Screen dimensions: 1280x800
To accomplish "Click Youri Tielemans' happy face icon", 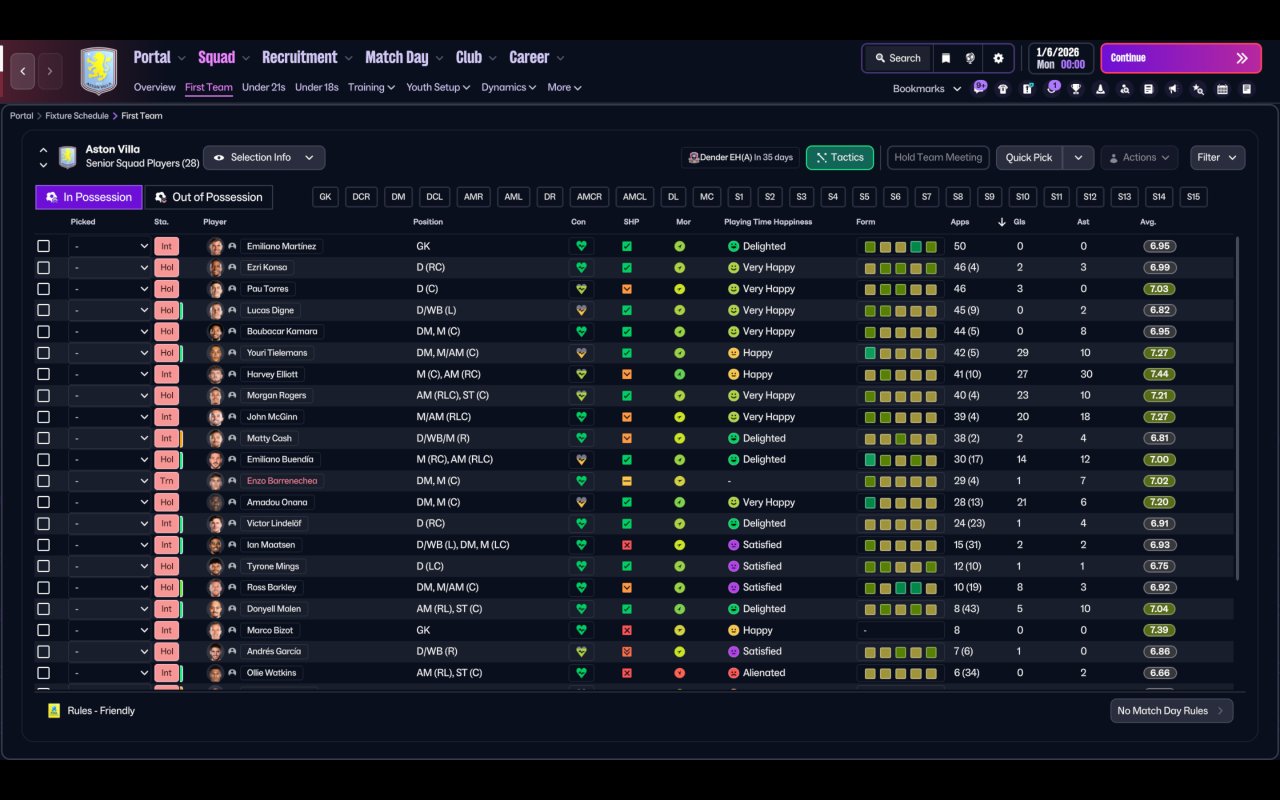I will pos(733,353).
